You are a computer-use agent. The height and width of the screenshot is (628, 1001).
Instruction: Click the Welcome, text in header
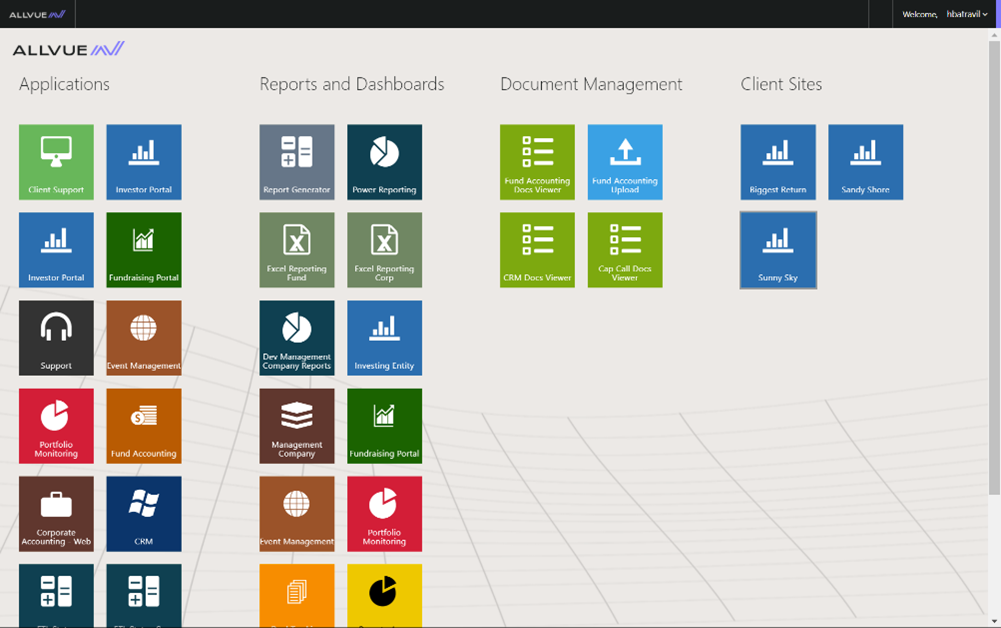click(x=920, y=14)
